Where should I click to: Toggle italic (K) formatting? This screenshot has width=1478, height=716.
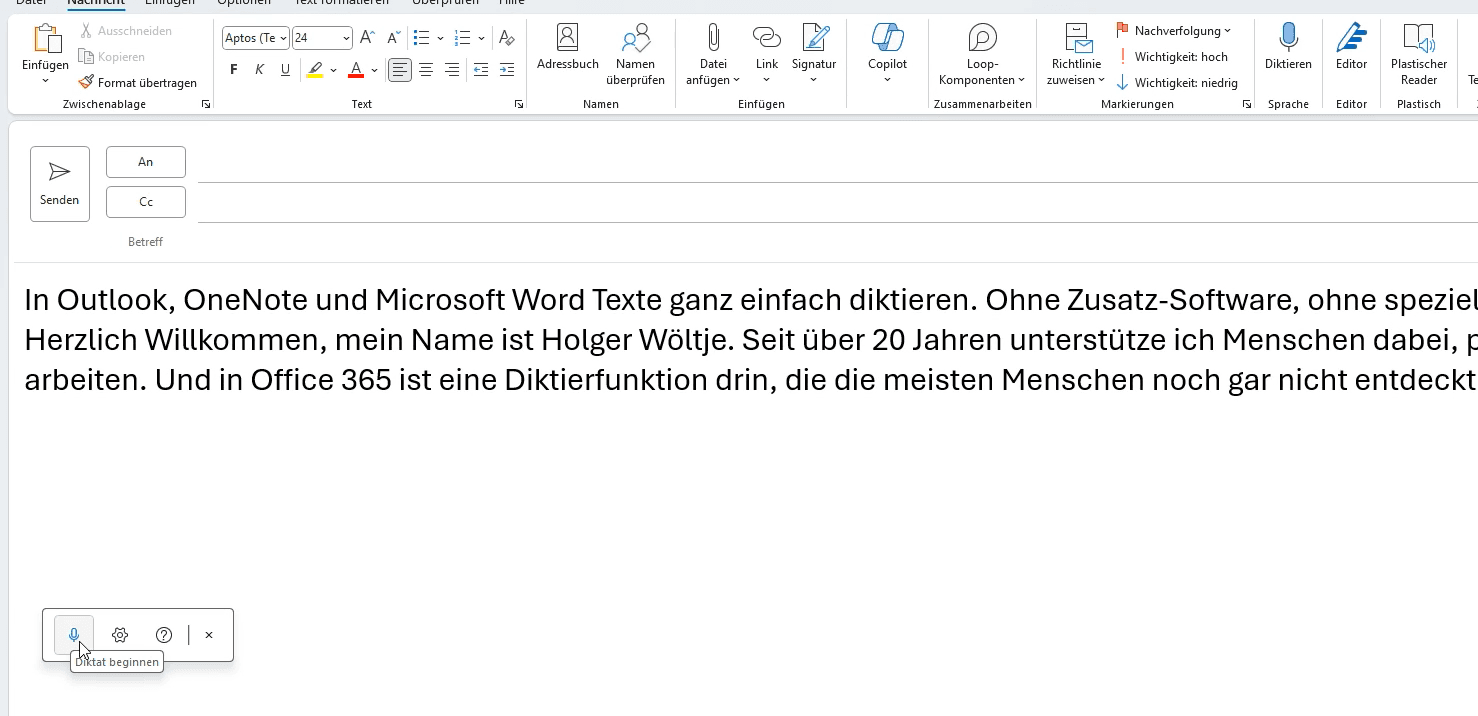coord(259,70)
